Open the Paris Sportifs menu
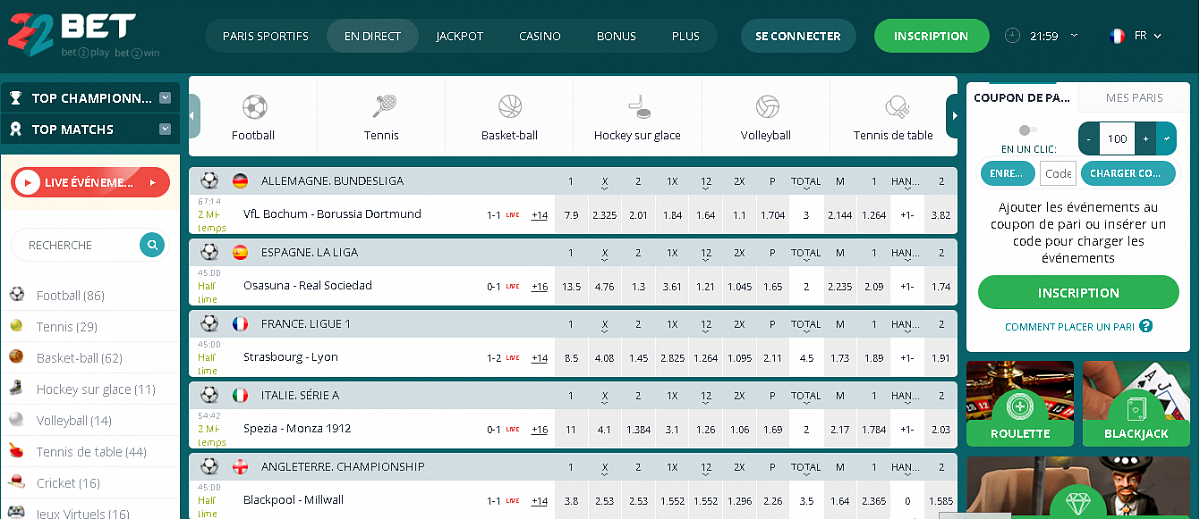This screenshot has width=1200, height=519. (x=265, y=36)
